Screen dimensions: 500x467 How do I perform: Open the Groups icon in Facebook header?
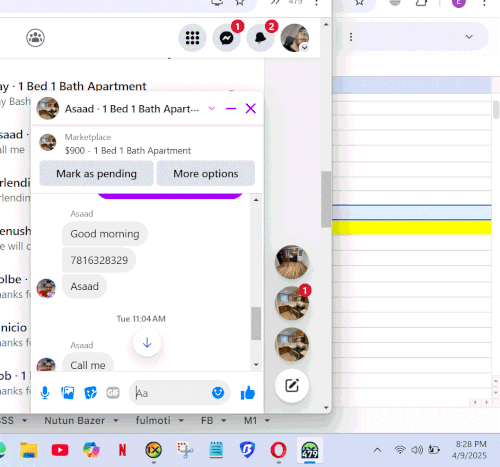(35, 38)
